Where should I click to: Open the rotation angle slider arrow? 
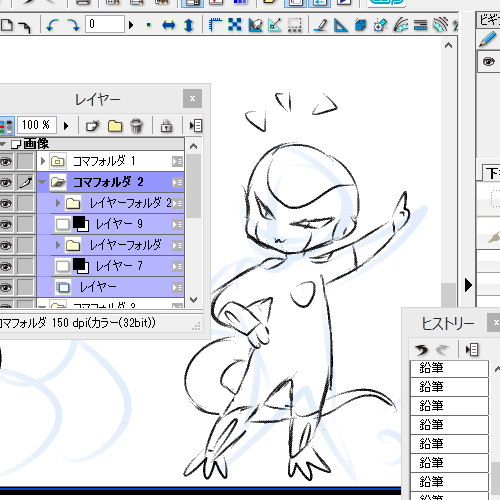coord(131,25)
